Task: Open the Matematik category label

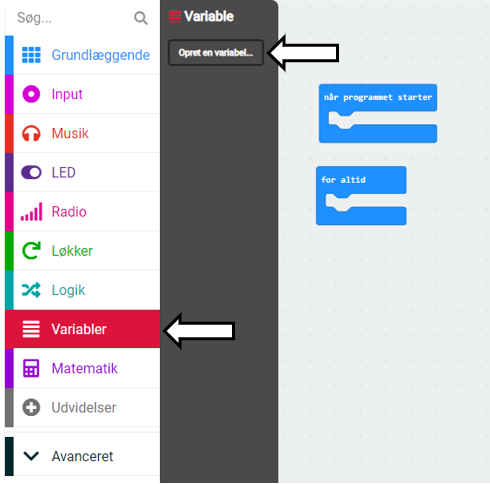Action: (x=84, y=368)
